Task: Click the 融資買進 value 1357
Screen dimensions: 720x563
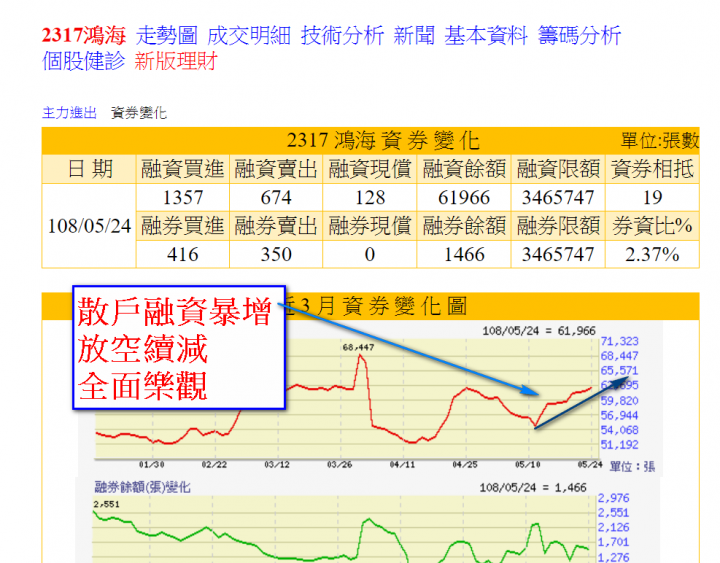Action: point(183,198)
